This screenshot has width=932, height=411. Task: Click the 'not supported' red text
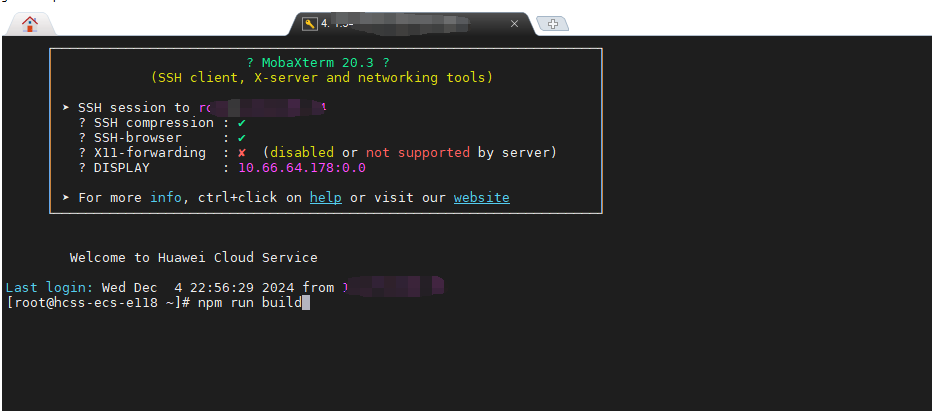coord(418,153)
